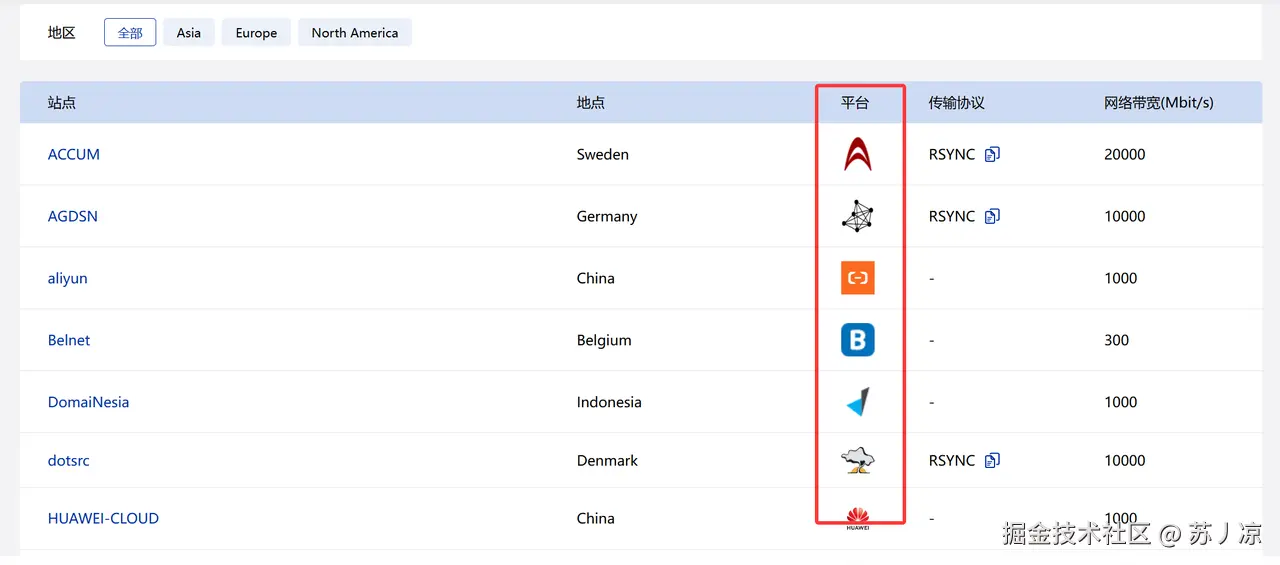Image resolution: width=1280 pixels, height=565 pixels.
Task: Click the DomaiNesia platform logo
Action: click(858, 402)
